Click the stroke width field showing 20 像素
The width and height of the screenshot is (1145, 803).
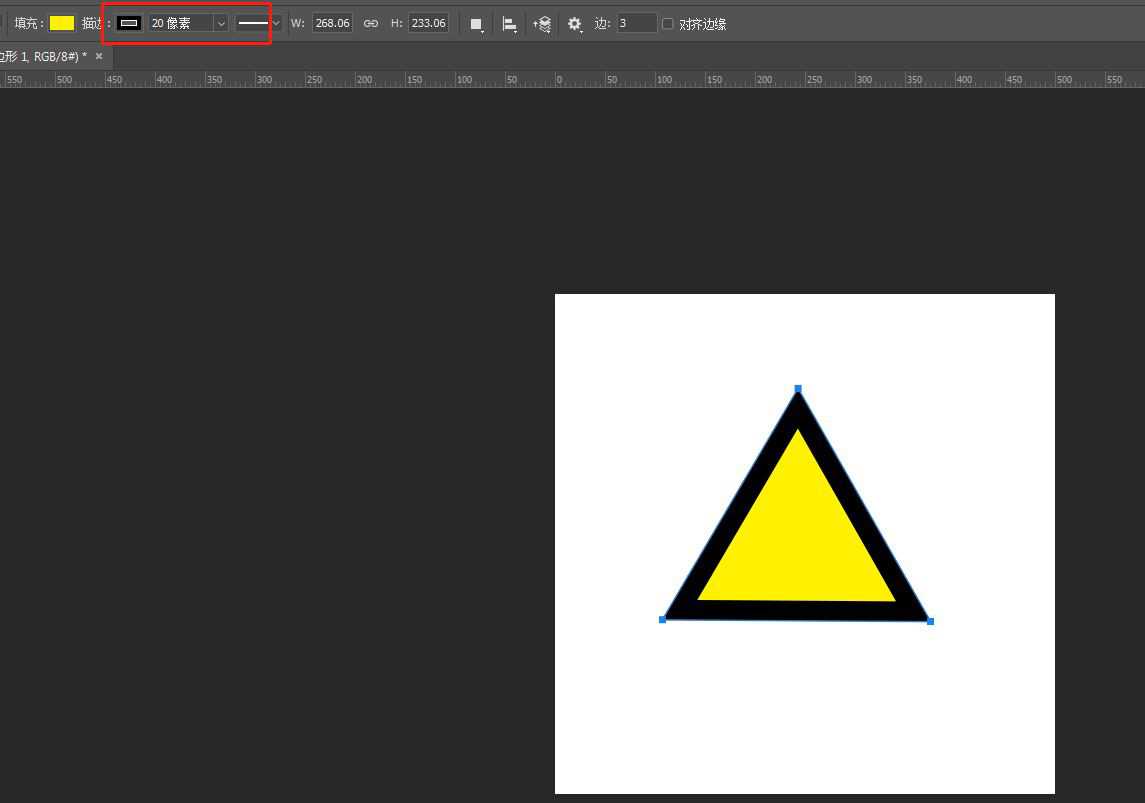(x=180, y=23)
